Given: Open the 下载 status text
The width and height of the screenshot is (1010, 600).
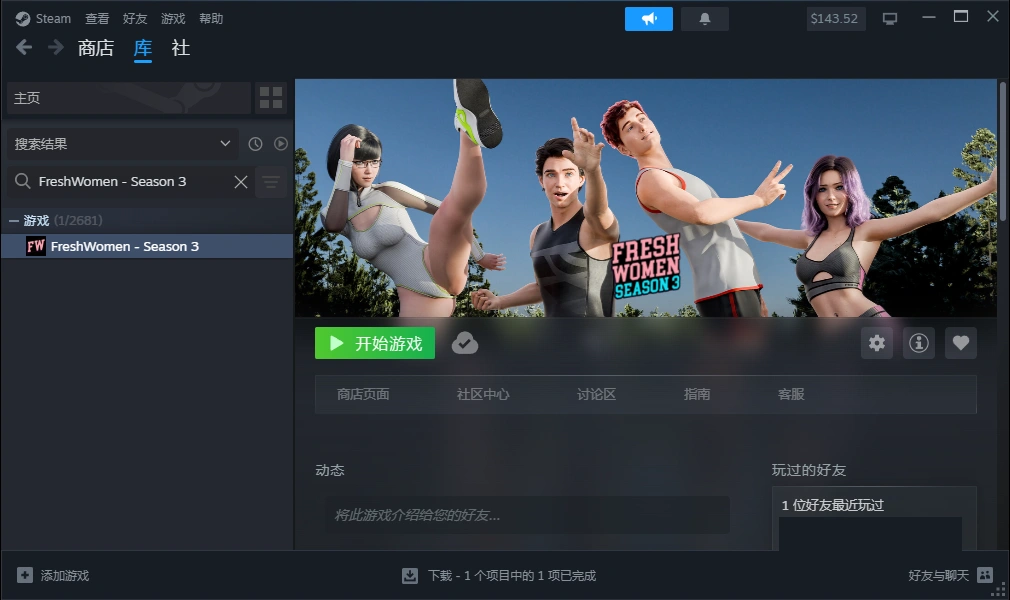Looking at the screenshot, I should pyautogui.click(x=512, y=576).
